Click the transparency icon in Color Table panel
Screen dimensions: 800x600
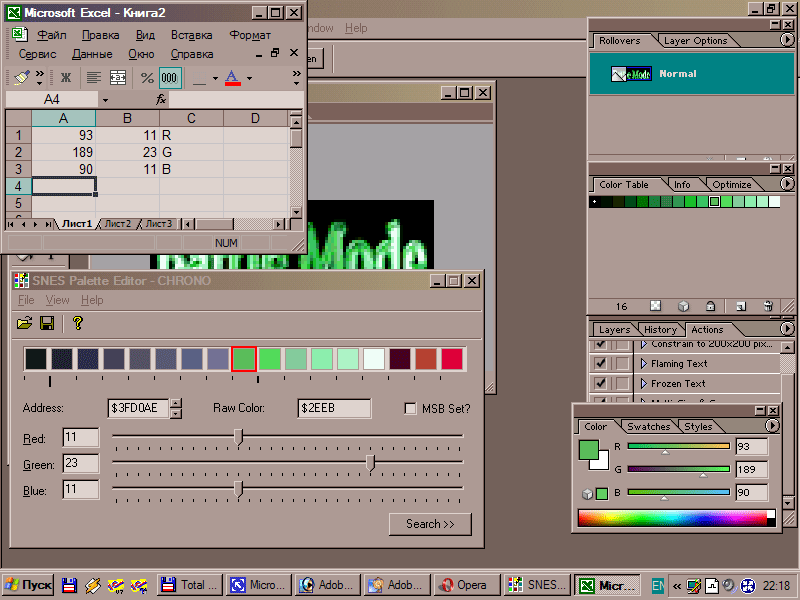pyautogui.click(x=656, y=306)
